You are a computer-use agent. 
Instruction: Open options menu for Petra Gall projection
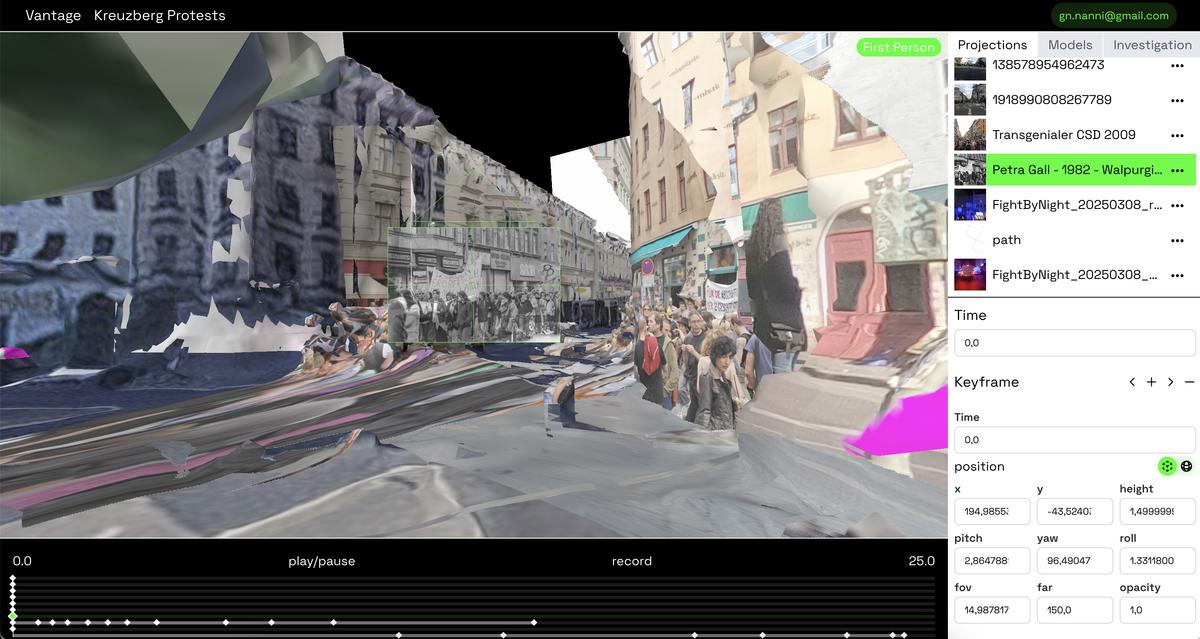point(1177,170)
